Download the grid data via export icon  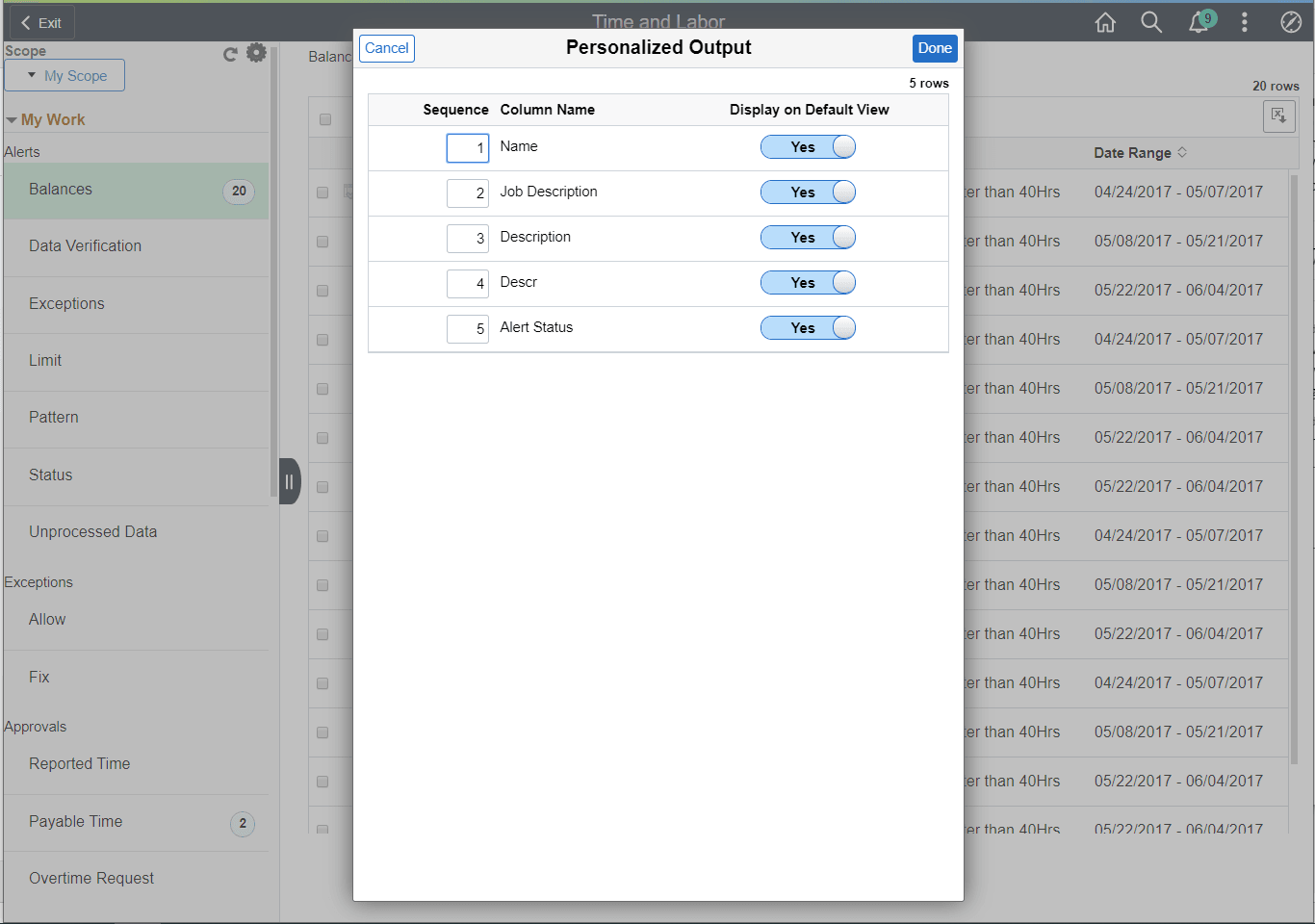1278,116
